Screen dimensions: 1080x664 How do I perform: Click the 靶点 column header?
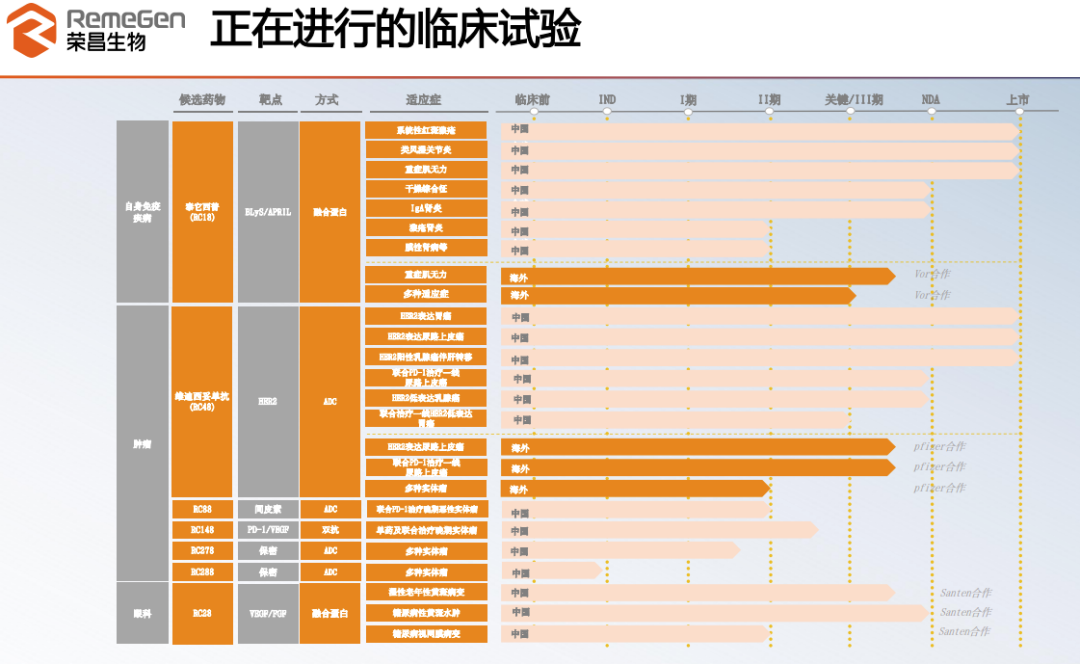(270, 100)
